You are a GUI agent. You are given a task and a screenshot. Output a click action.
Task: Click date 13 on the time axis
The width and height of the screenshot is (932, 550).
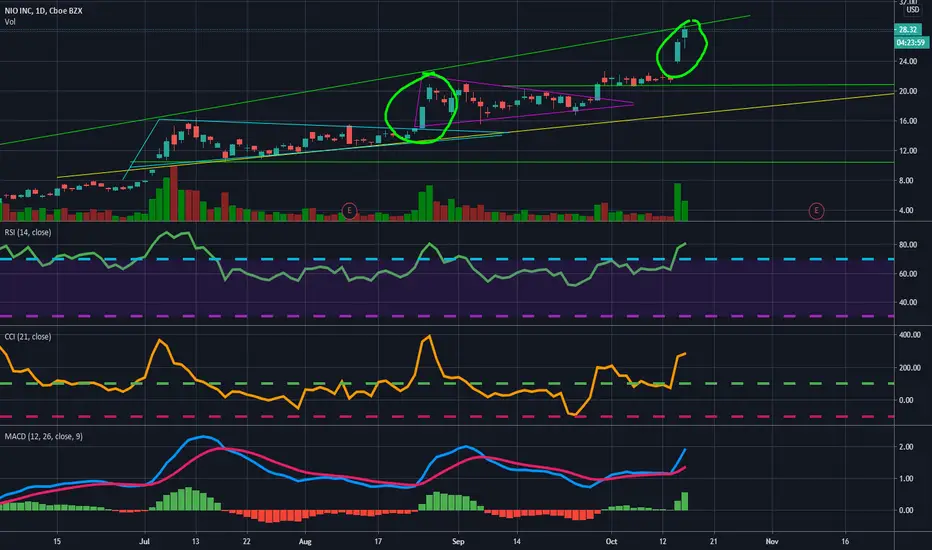196,541
